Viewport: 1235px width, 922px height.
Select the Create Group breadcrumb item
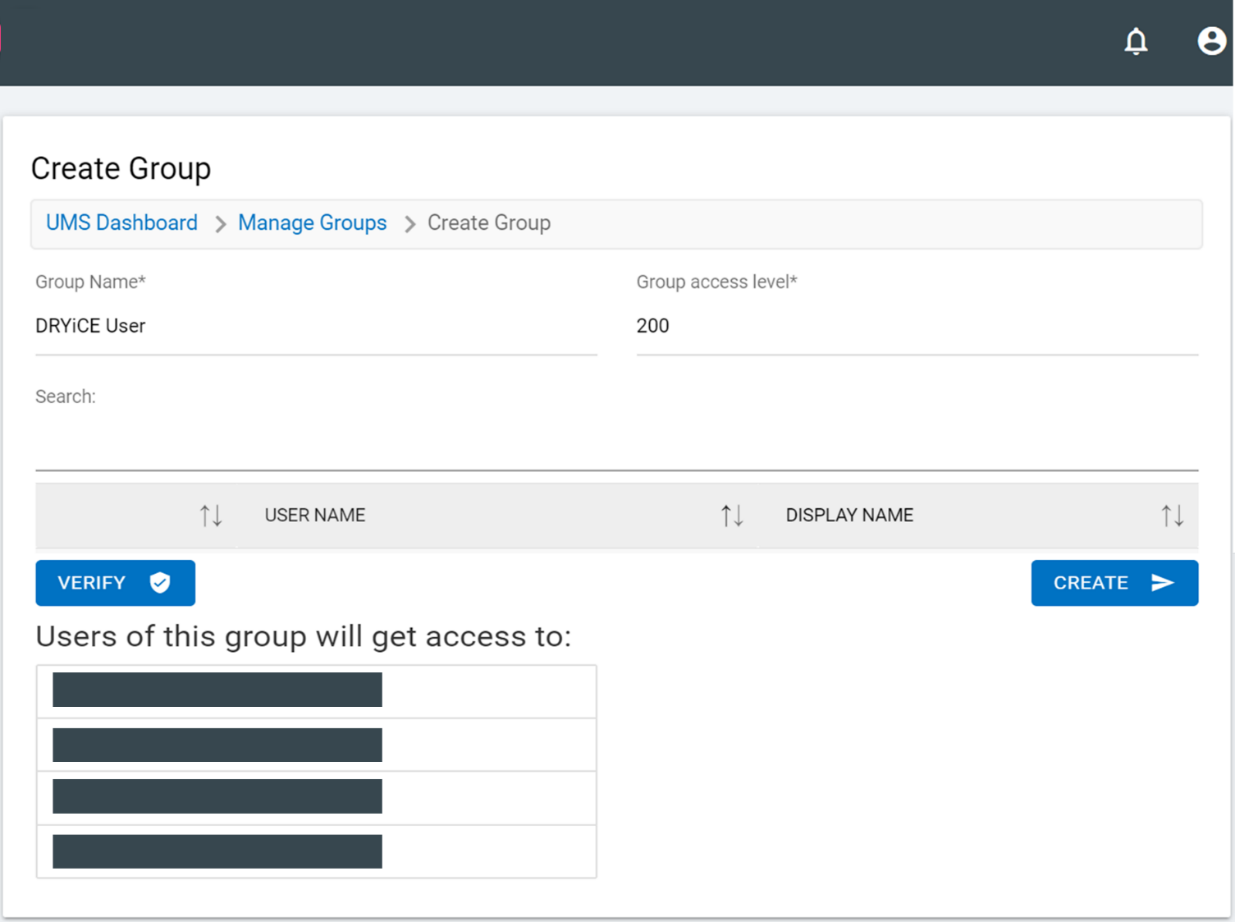489,223
